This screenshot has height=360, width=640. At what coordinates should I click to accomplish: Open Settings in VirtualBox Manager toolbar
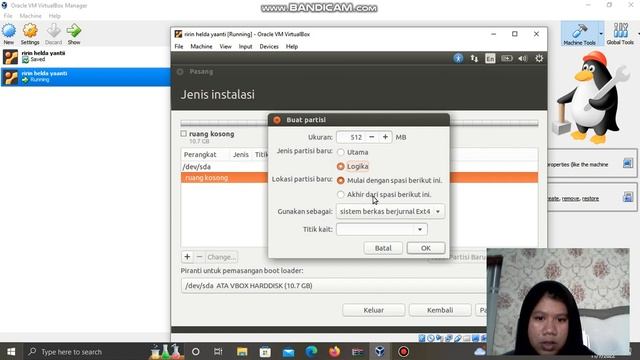[x=30, y=33]
